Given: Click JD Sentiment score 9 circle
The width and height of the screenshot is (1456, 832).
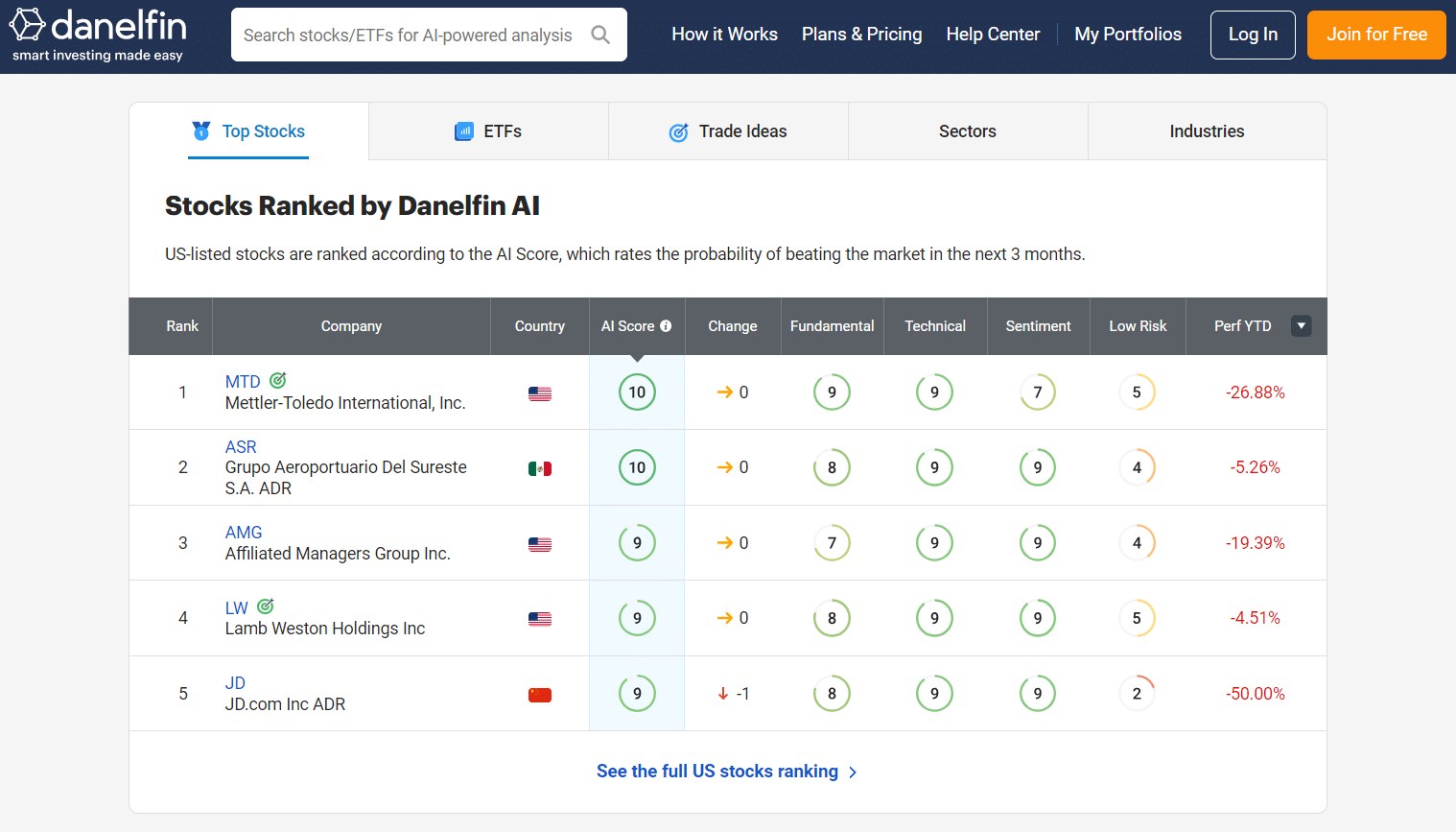Looking at the screenshot, I should [x=1038, y=694].
